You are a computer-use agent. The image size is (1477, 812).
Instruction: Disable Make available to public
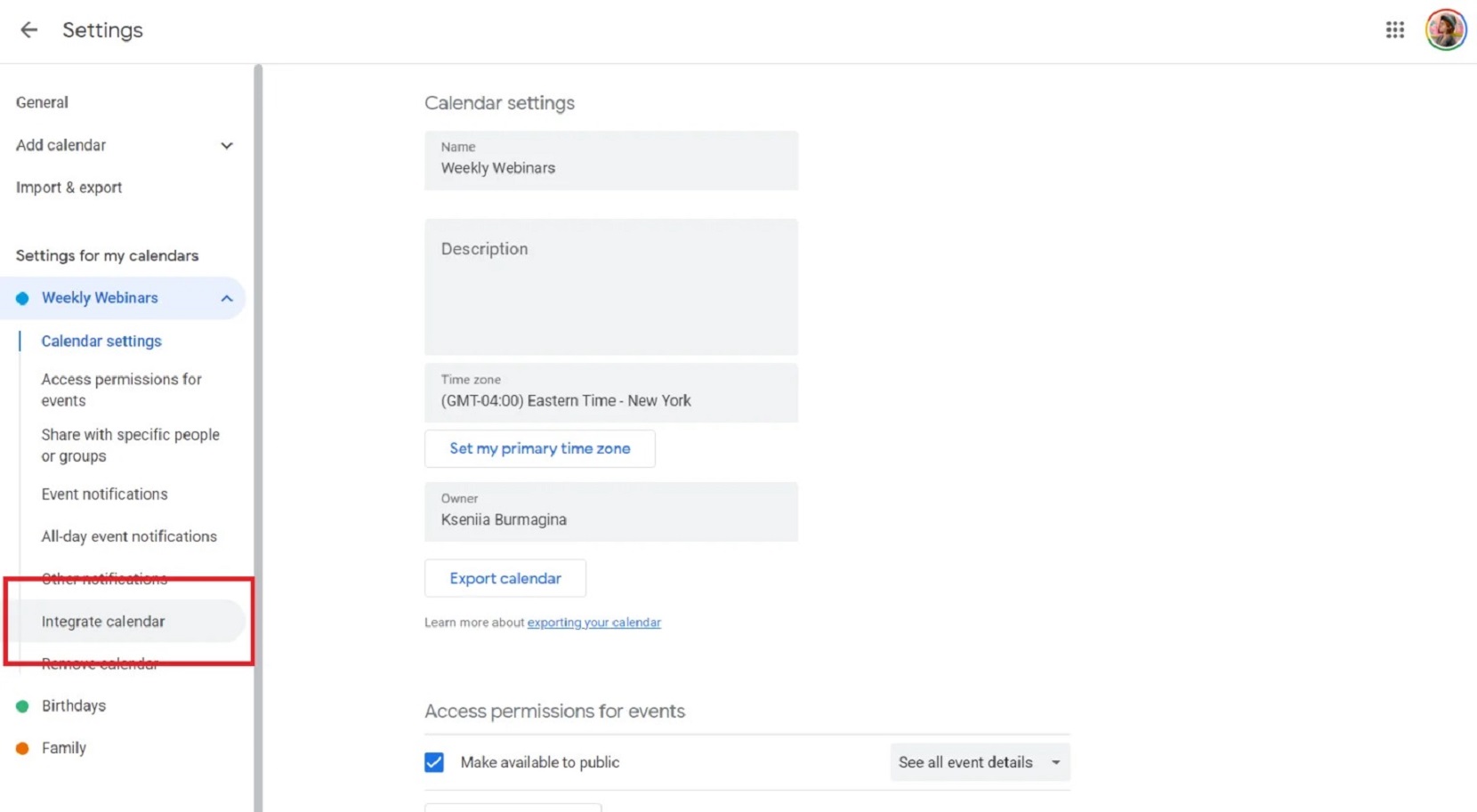click(x=433, y=762)
